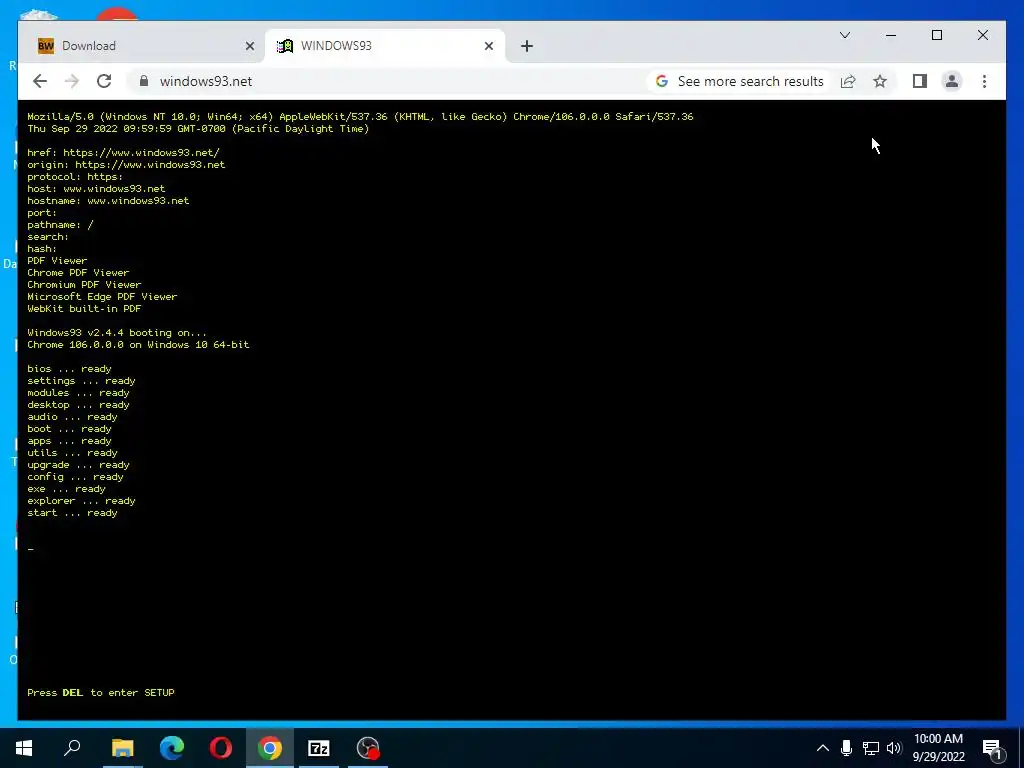Share this page via share icon
Image resolution: width=1024 pixels, height=768 pixels.
click(x=848, y=81)
